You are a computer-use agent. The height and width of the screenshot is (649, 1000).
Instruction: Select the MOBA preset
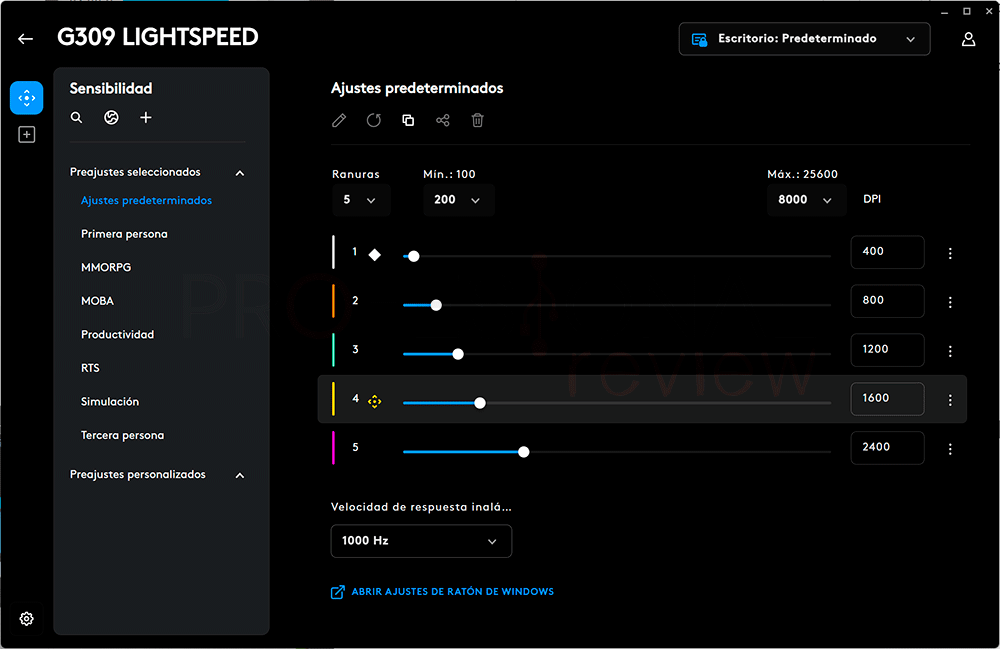97,301
